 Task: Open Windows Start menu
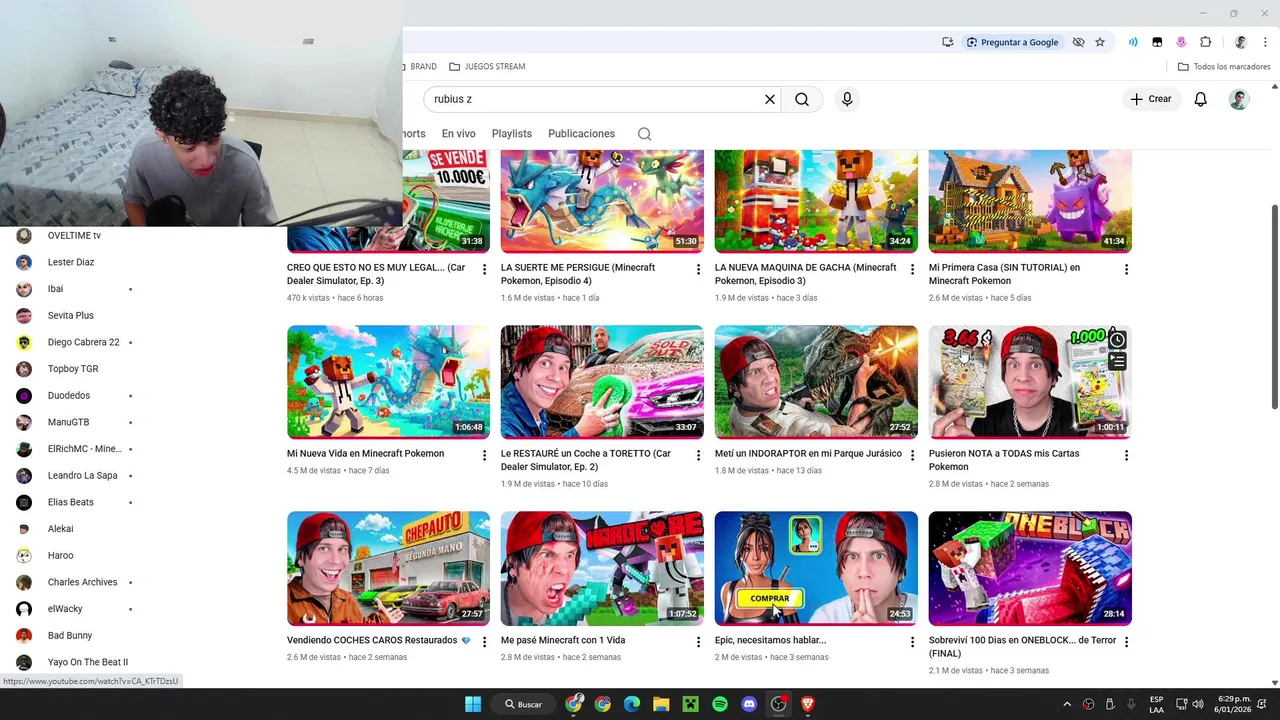click(473, 704)
